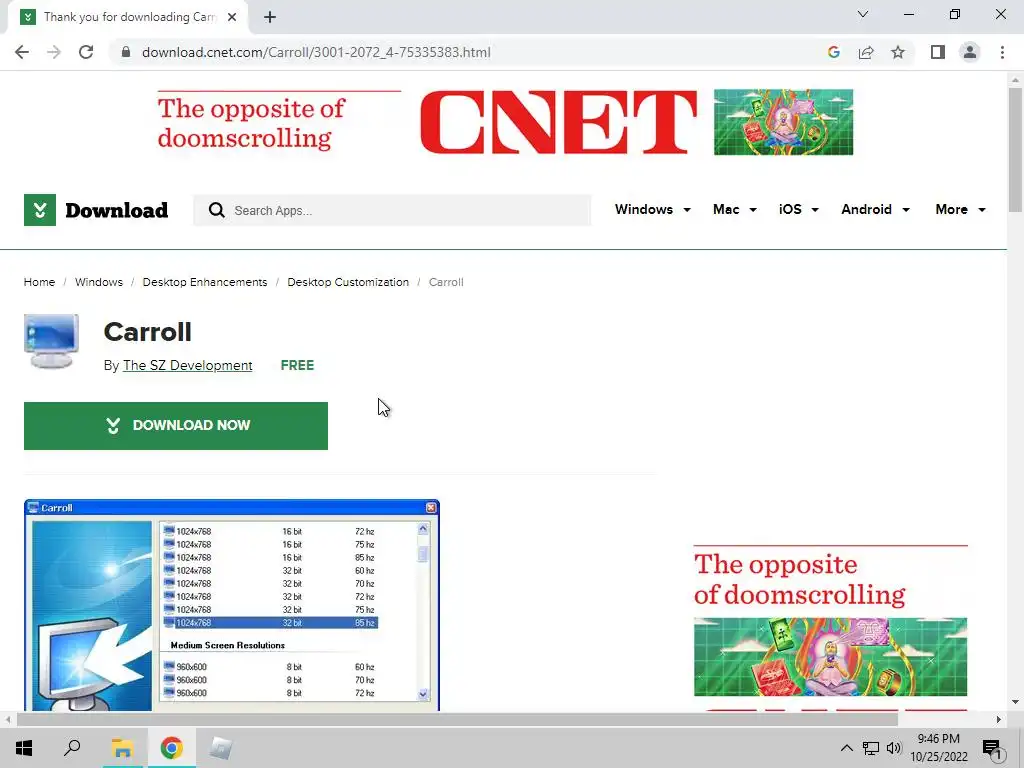The height and width of the screenshot is (768, 1024).
Task: Expand the Android menu
Action: click(875, 210)
